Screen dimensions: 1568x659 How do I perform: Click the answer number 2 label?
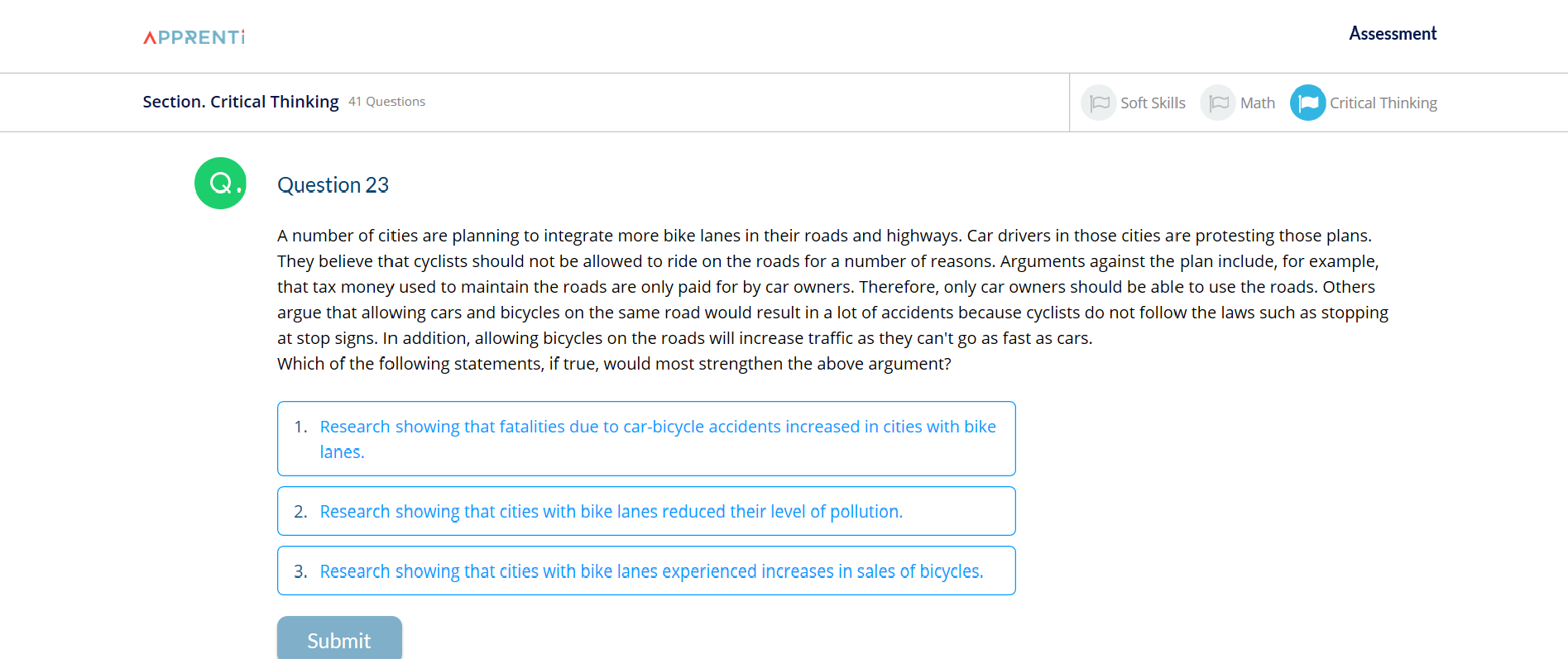pos(300,512)
